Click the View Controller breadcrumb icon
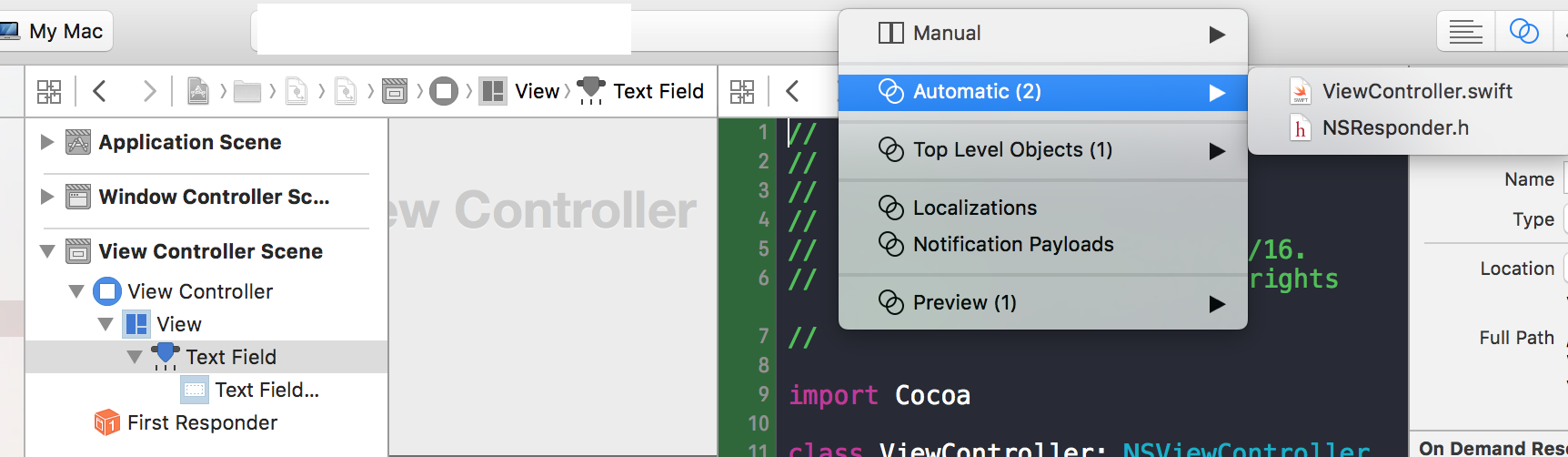The image size is (1568, 457). click(444, 91)
